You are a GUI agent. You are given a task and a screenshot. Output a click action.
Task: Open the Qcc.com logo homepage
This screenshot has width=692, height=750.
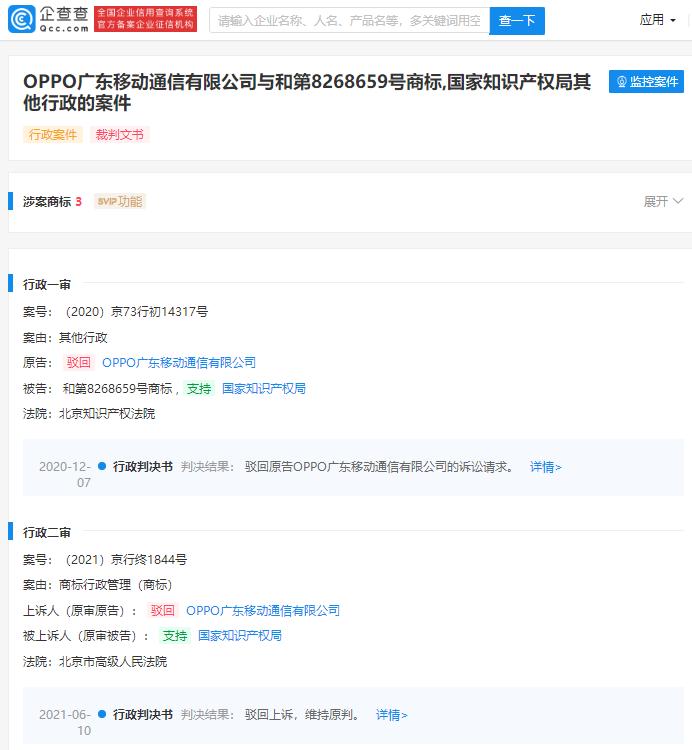(x=48, y=19)
